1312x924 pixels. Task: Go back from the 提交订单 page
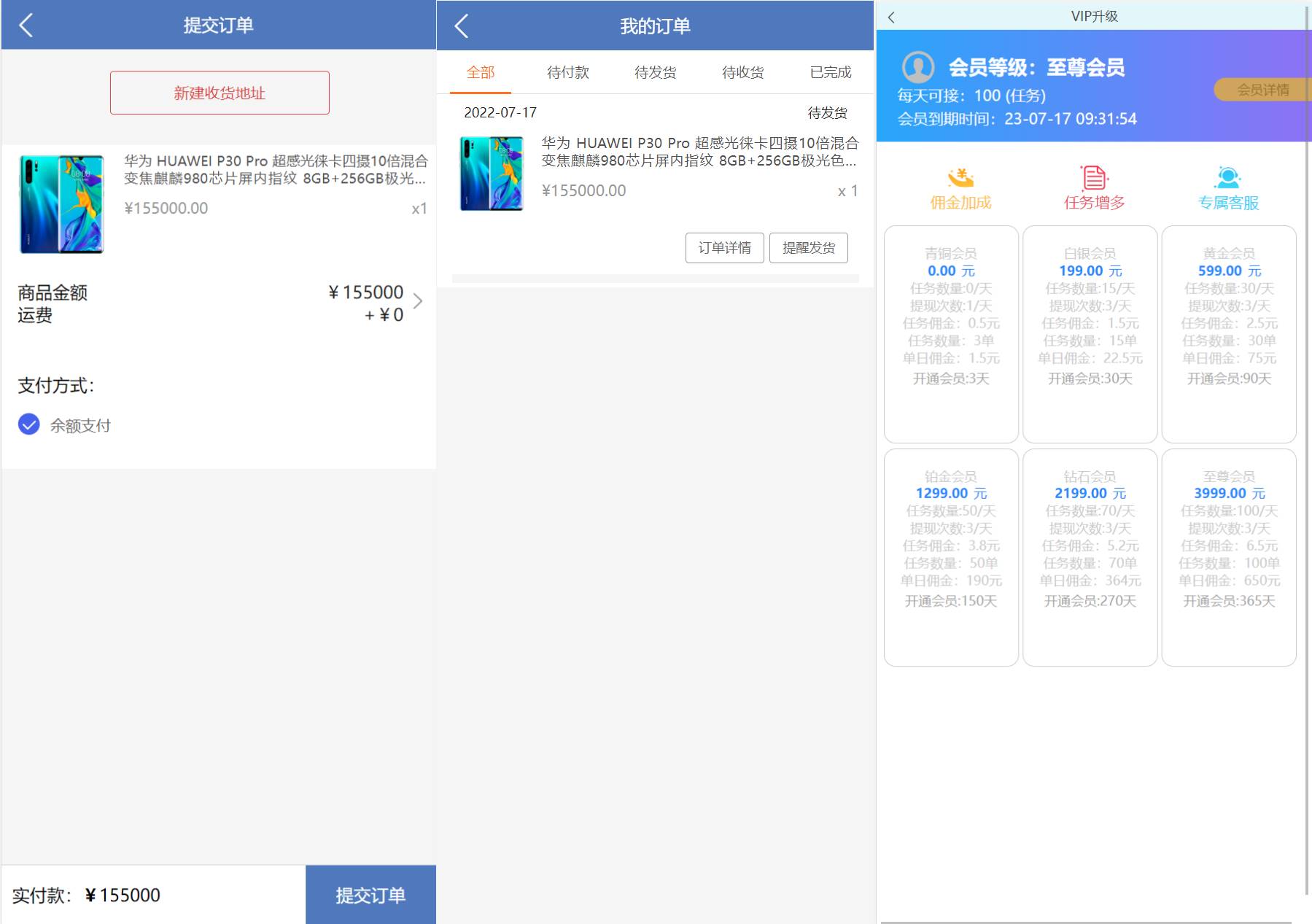coord(26,26)
